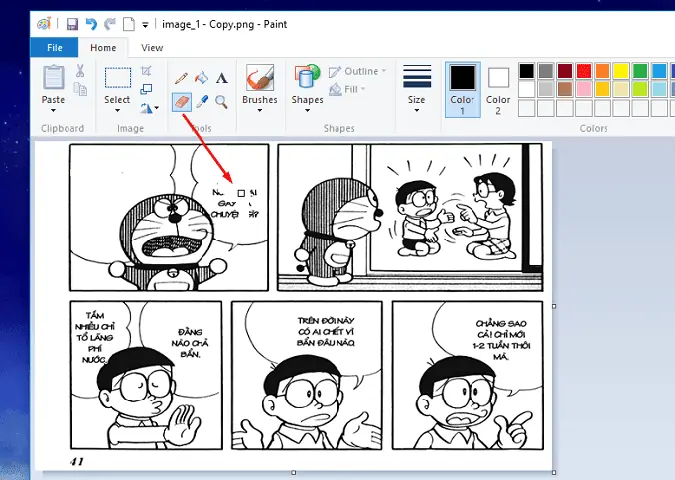Click the bottom center canvas resize handle
Screen dimensions: 675x480
tap(294, 473)
